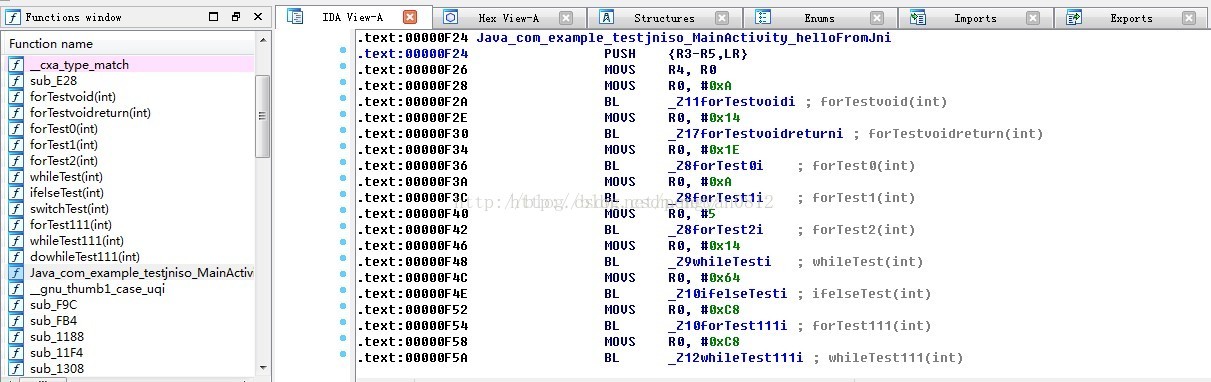Open the IDA View-A tab

pyautogui.click(x=352, y=18)
